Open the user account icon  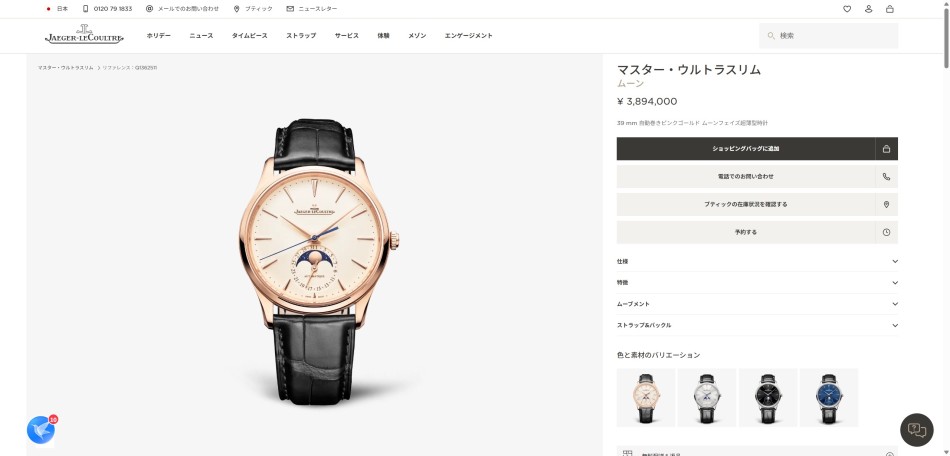pos(868,9)
